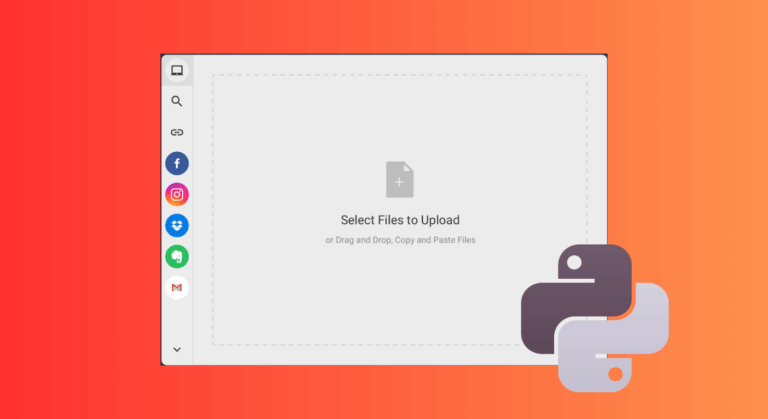Pick files from Instagram icon
Image resolution: width=768 pixels, height=419 pixels.
[177, 195]
